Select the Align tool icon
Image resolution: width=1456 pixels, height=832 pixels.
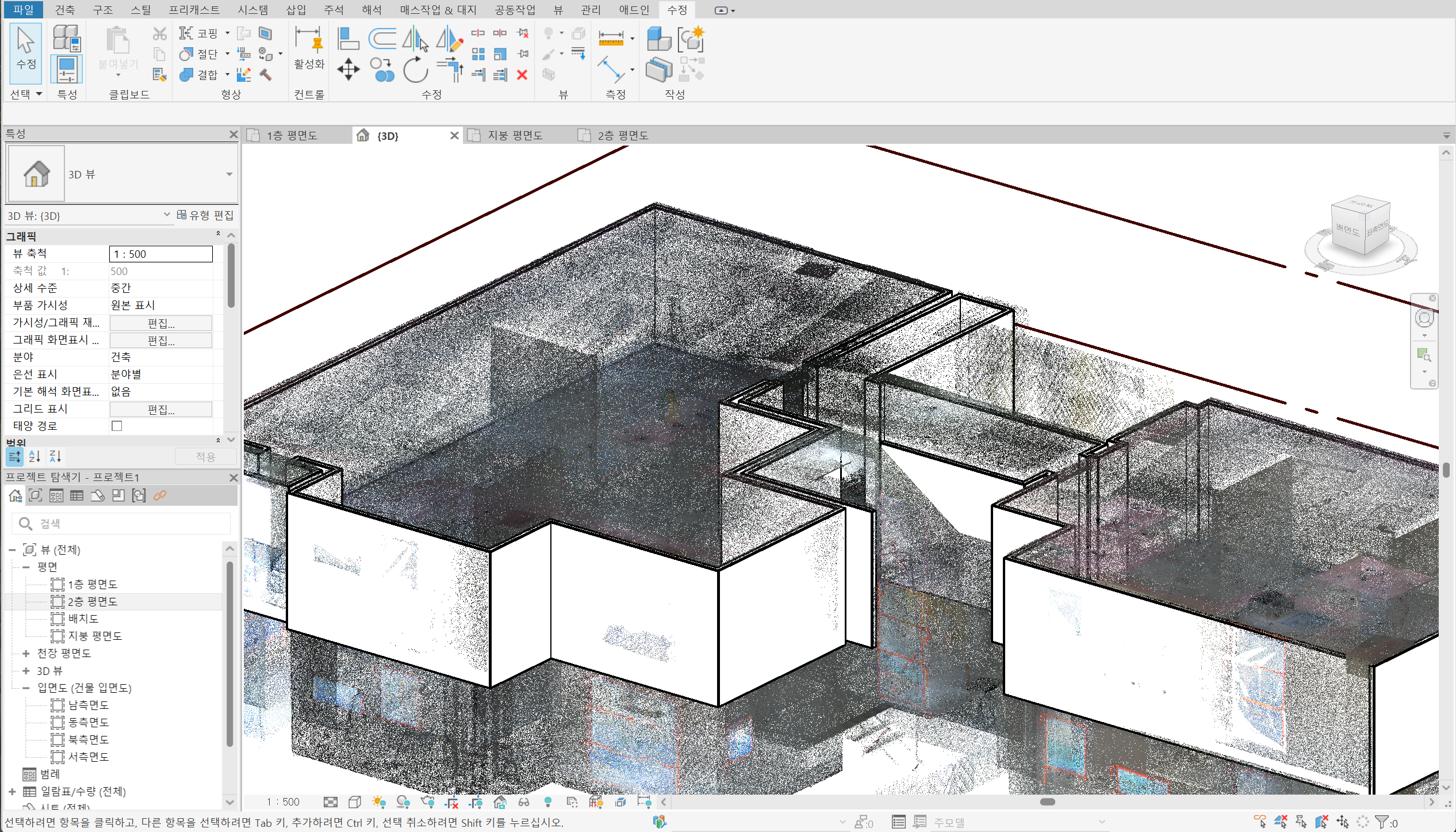[x=348, y=39]
